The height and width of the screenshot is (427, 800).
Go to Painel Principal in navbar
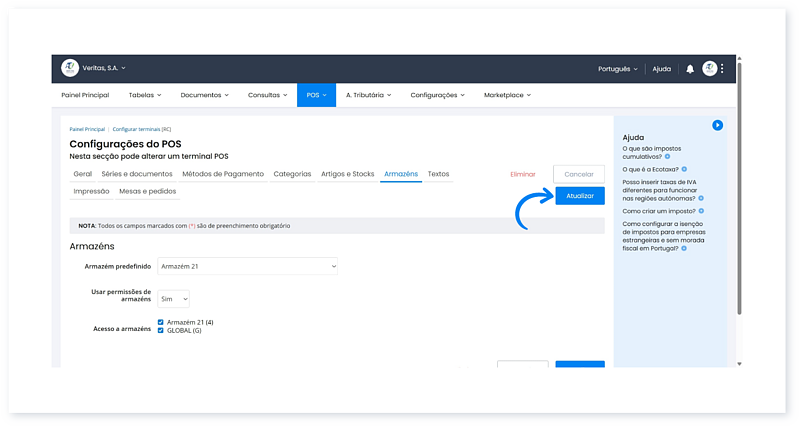tap(85, 95)
